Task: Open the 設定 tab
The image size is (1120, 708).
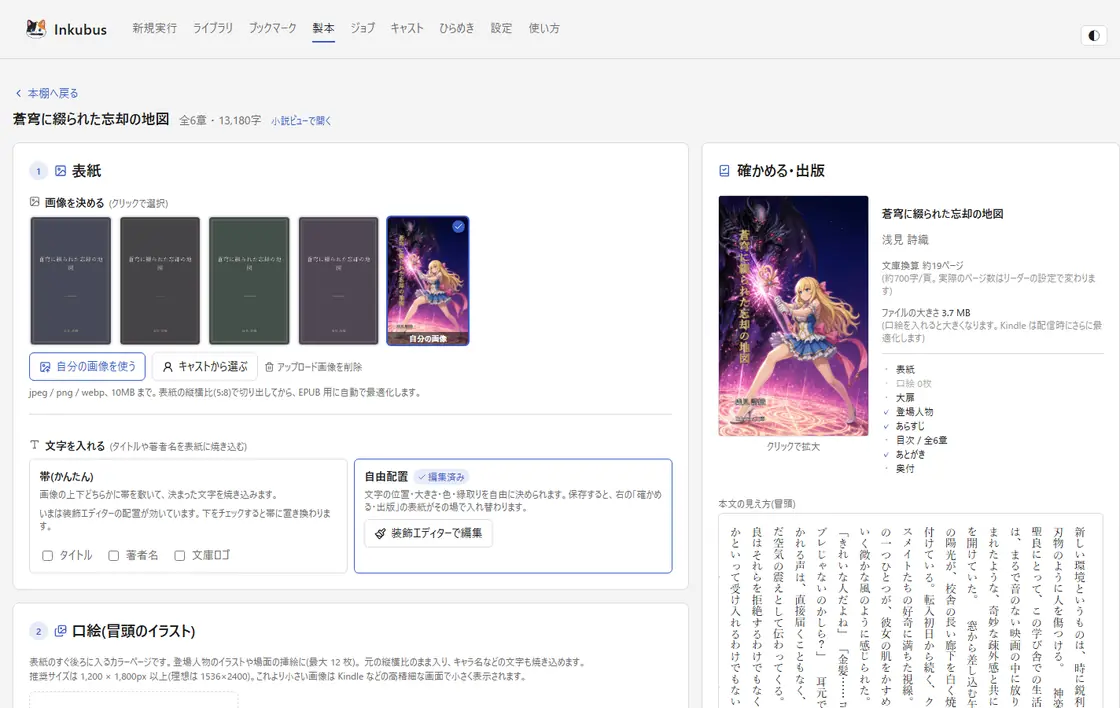Action: tap(501, 29)
